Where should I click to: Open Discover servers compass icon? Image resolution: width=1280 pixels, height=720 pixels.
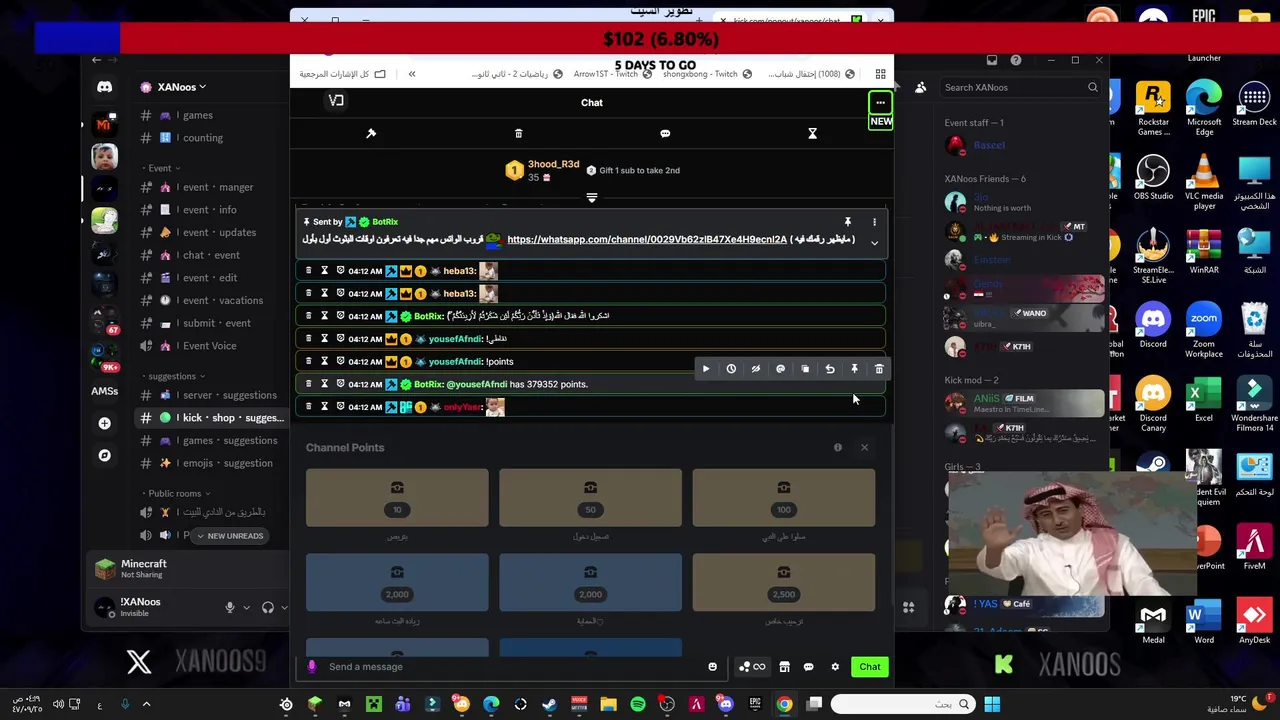(x=104, y=455)
